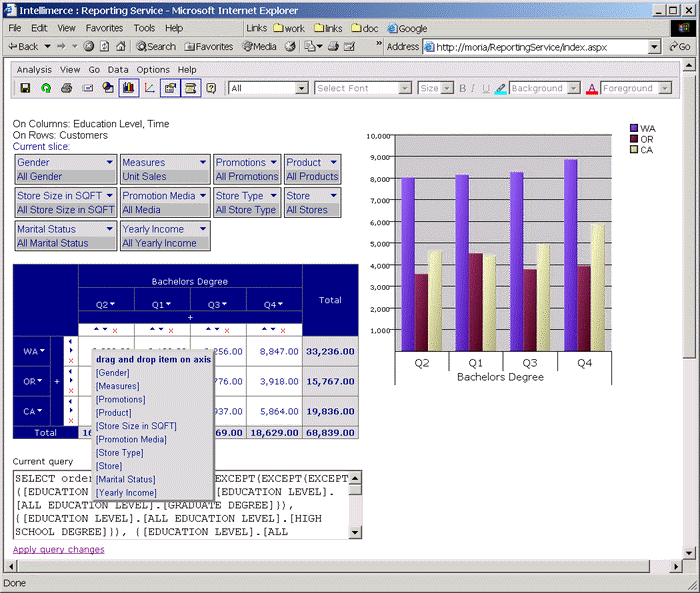Click the Apply query changes link
700x593 pixels.
(58, 549)
